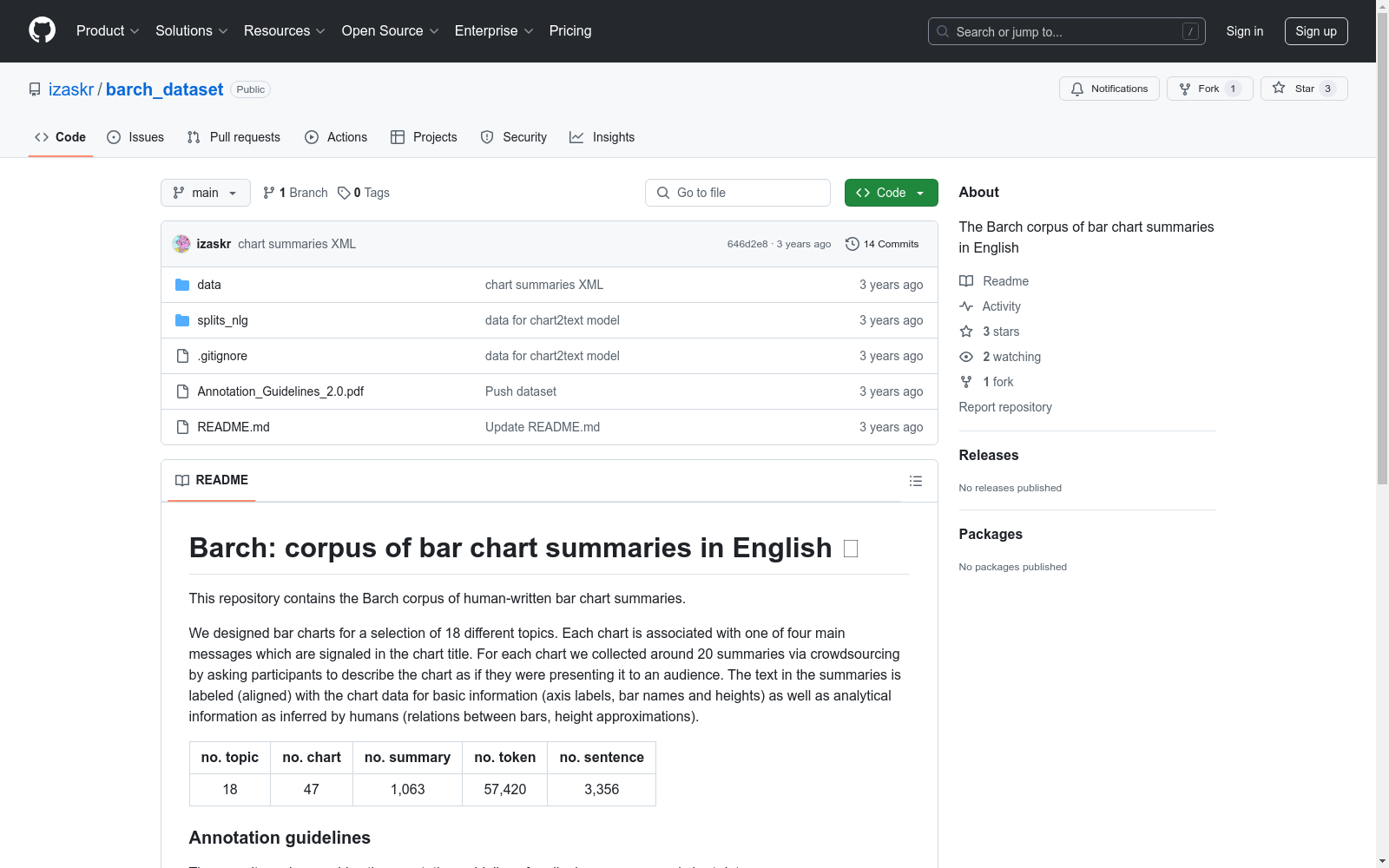
Task: Click the book icon next to Readme
Action: 966,281
